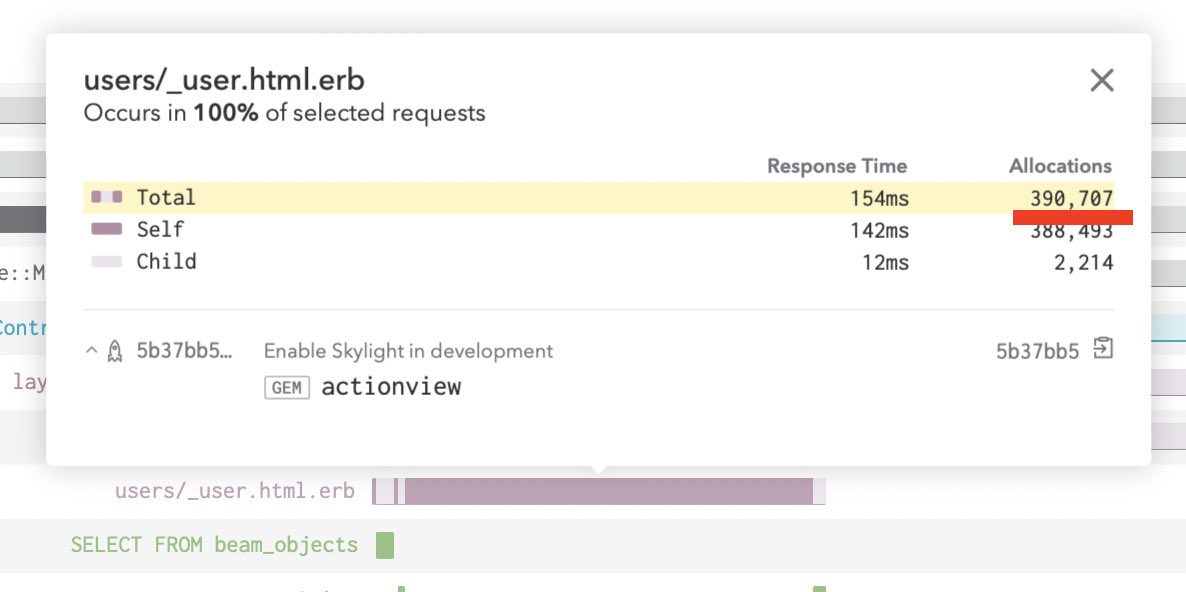Click the Response Time column header
The height and width of the screenshot is (592, 1186).
[837, 166]
